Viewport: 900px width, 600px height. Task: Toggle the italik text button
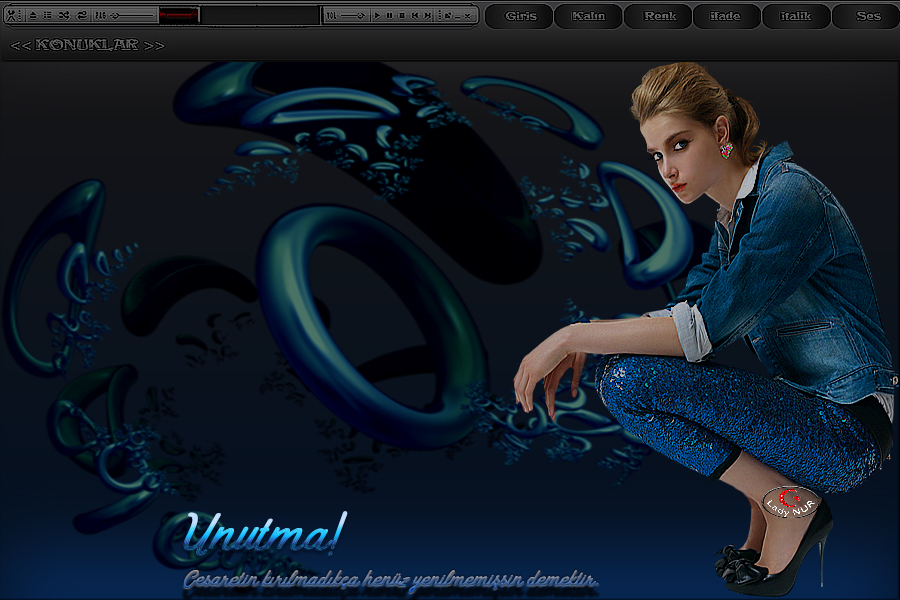click(x=796, y=16)
